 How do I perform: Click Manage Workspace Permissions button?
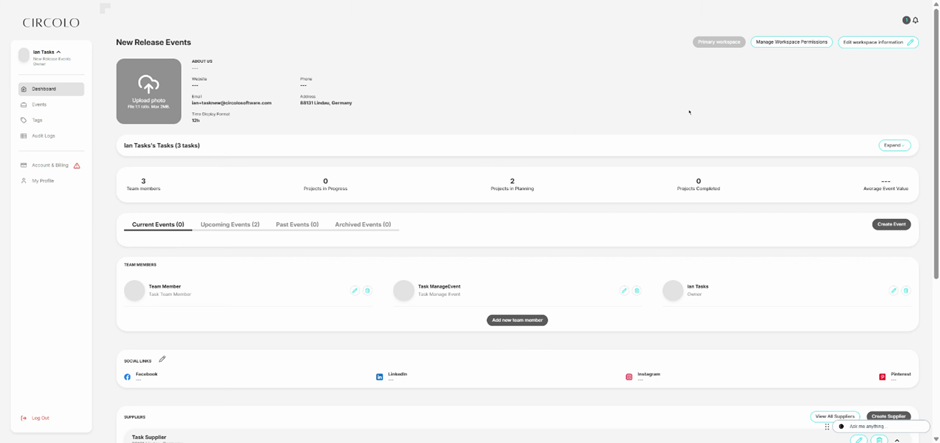pyautogui.click(x=791, y=42)
